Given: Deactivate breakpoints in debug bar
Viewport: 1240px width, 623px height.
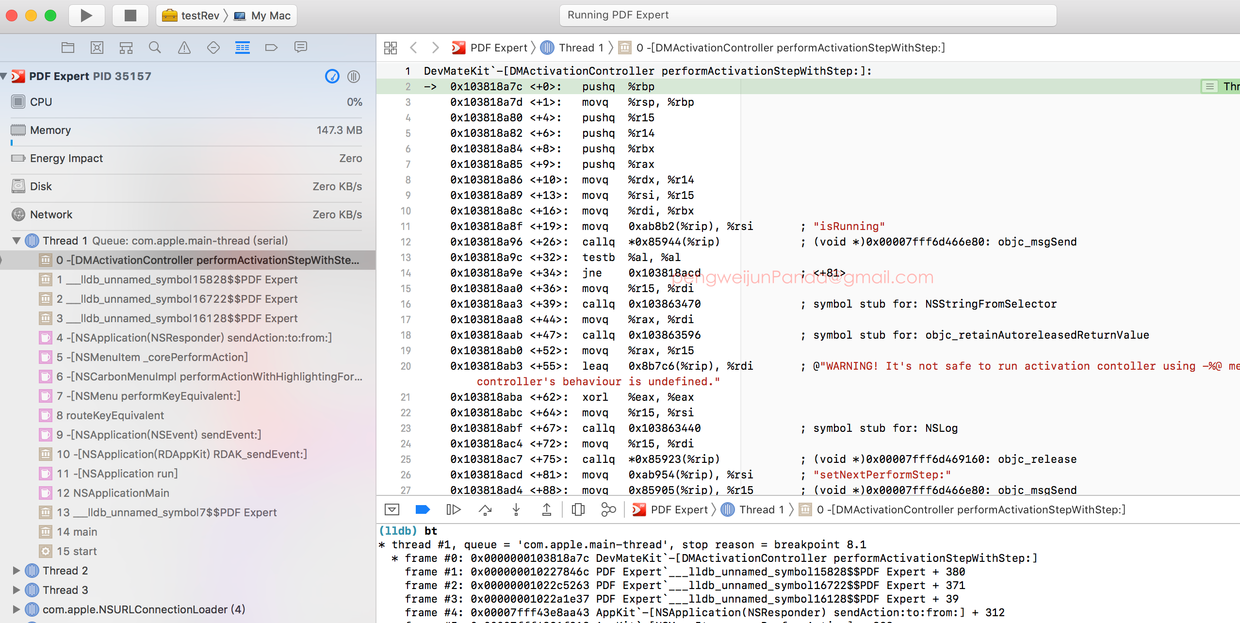Looking at the screenshot, I should [422, 509].
